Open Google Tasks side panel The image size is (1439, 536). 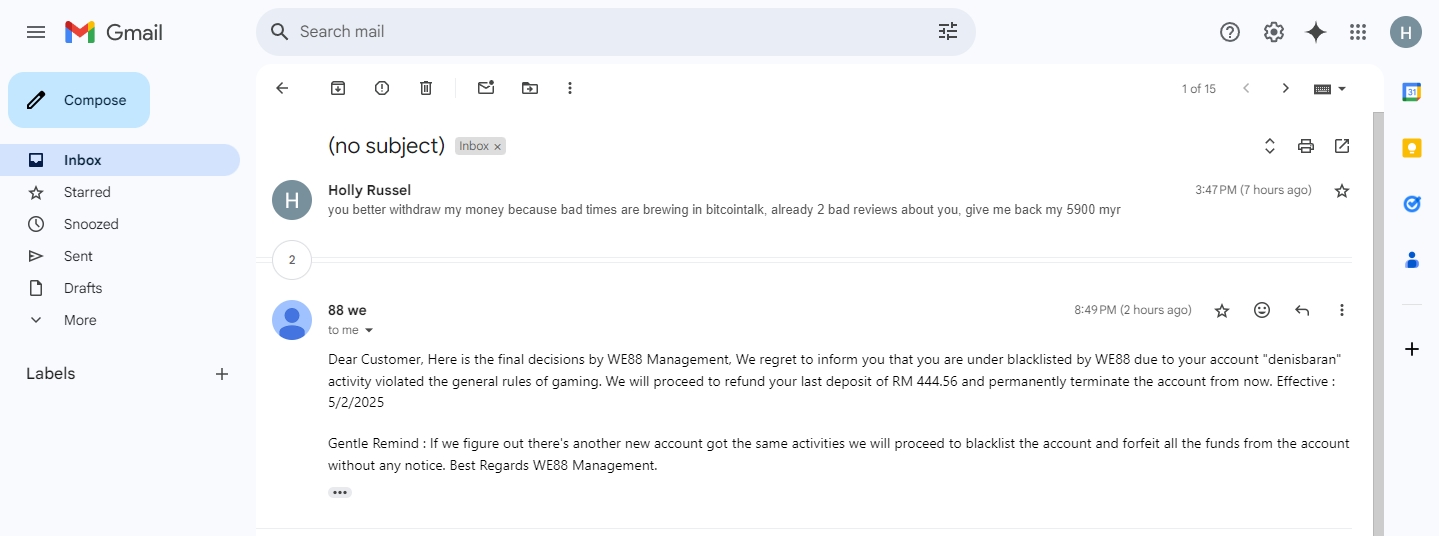coord(1412,204)
